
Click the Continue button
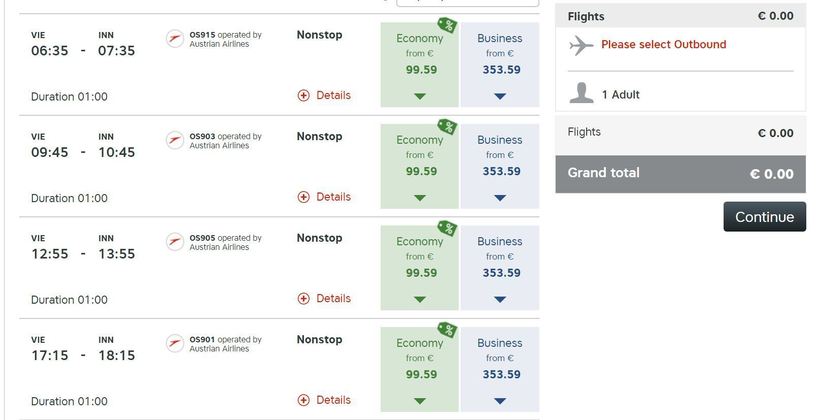click(x=765, y=217)
